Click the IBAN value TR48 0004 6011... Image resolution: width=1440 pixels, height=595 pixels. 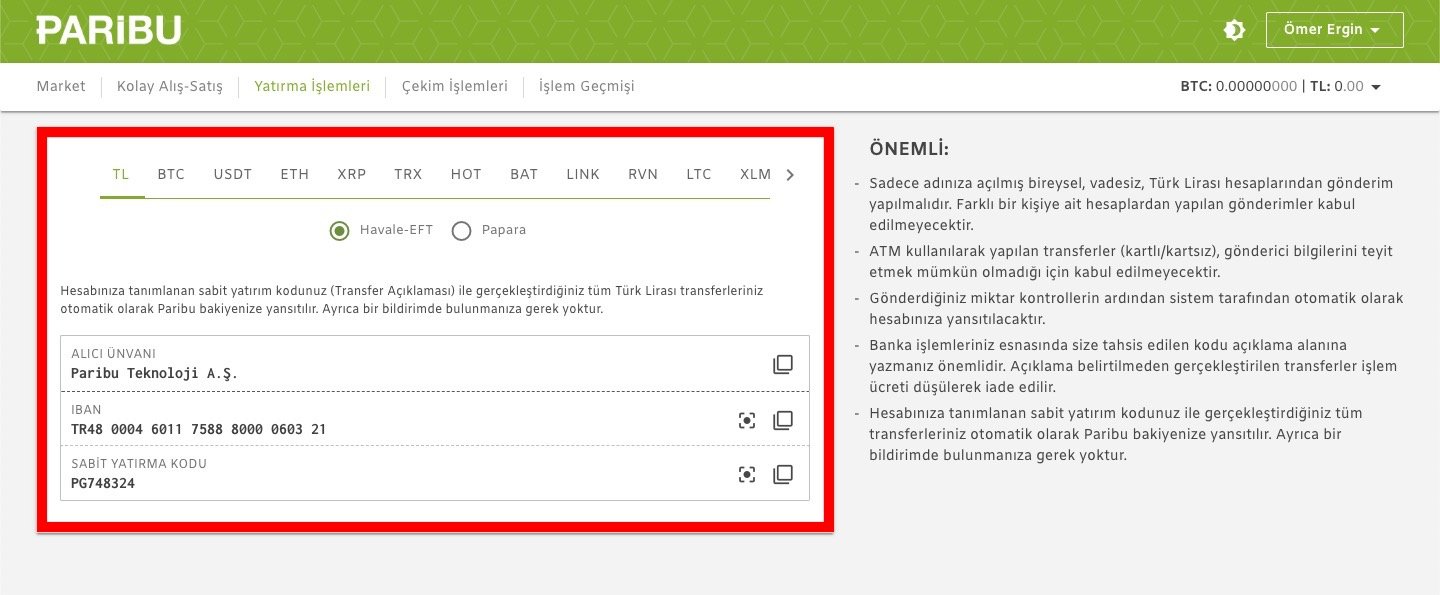(x=199, y=430)
